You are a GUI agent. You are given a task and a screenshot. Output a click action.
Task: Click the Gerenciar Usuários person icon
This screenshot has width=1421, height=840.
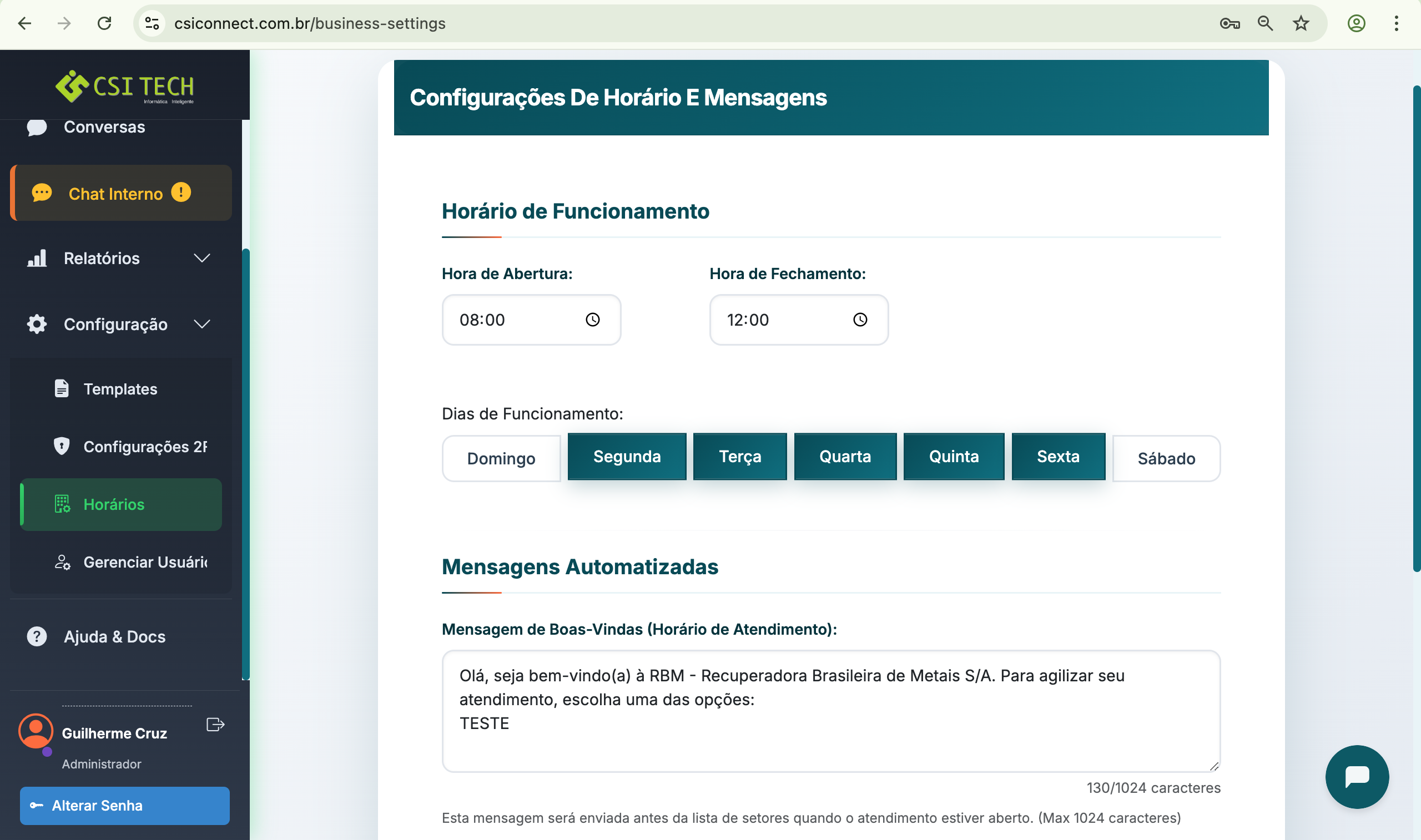[x=61, y=562]
